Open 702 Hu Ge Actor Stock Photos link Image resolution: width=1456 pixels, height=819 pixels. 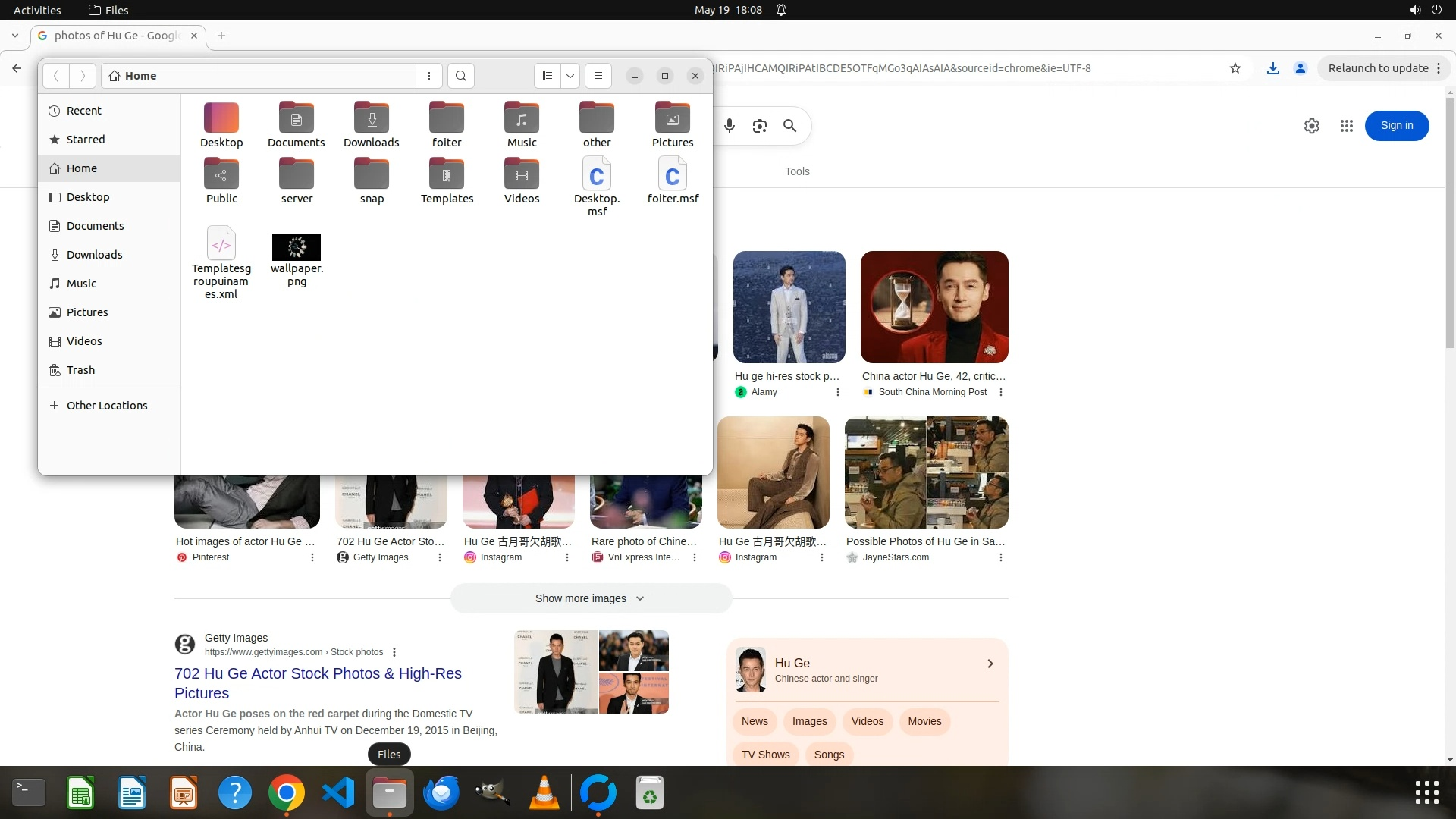pyautogui.click(x=318, y=682)
